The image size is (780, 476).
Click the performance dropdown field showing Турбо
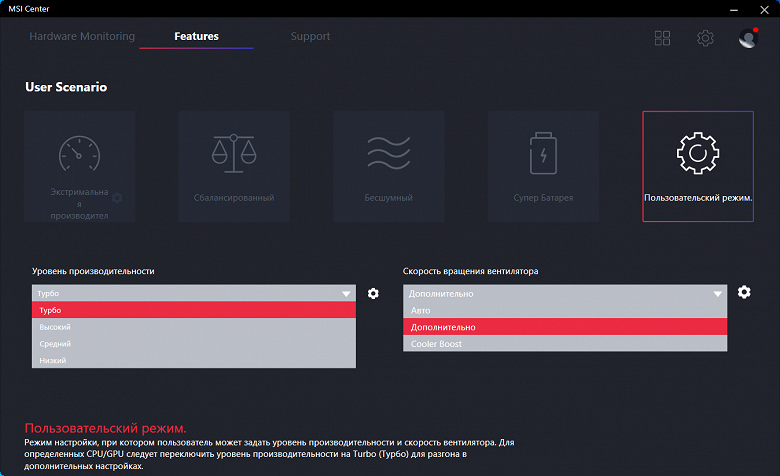[x=194, y=293]
